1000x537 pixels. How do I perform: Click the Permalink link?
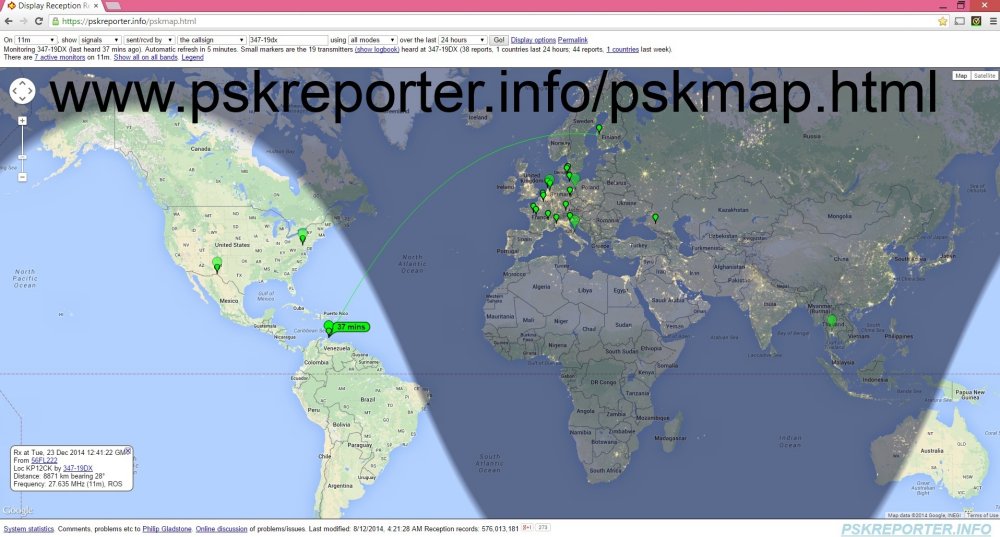(573, 40)
